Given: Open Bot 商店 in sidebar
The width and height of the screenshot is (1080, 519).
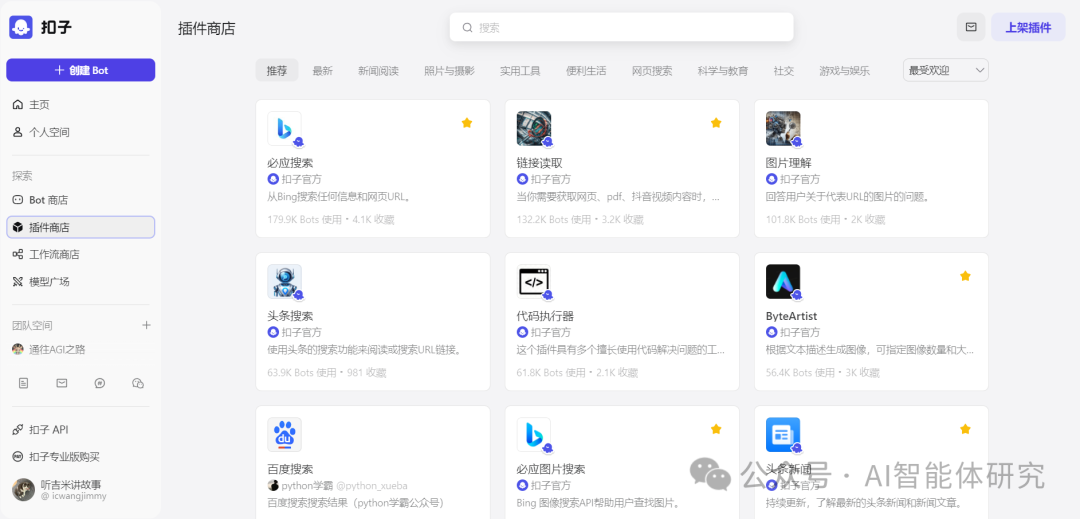Looking at the screenshot, I should [81, 200].
